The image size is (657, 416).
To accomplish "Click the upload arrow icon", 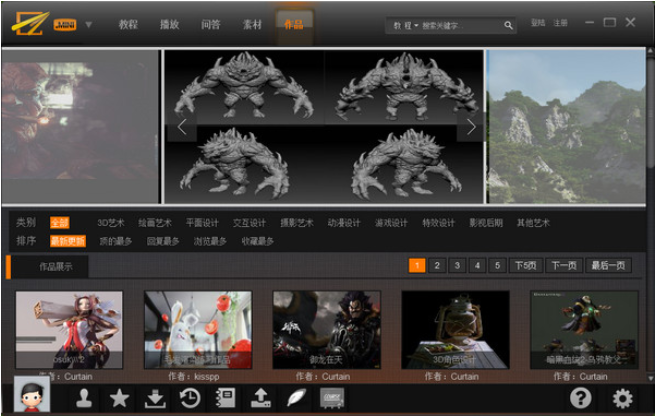I will coord(261,398).
